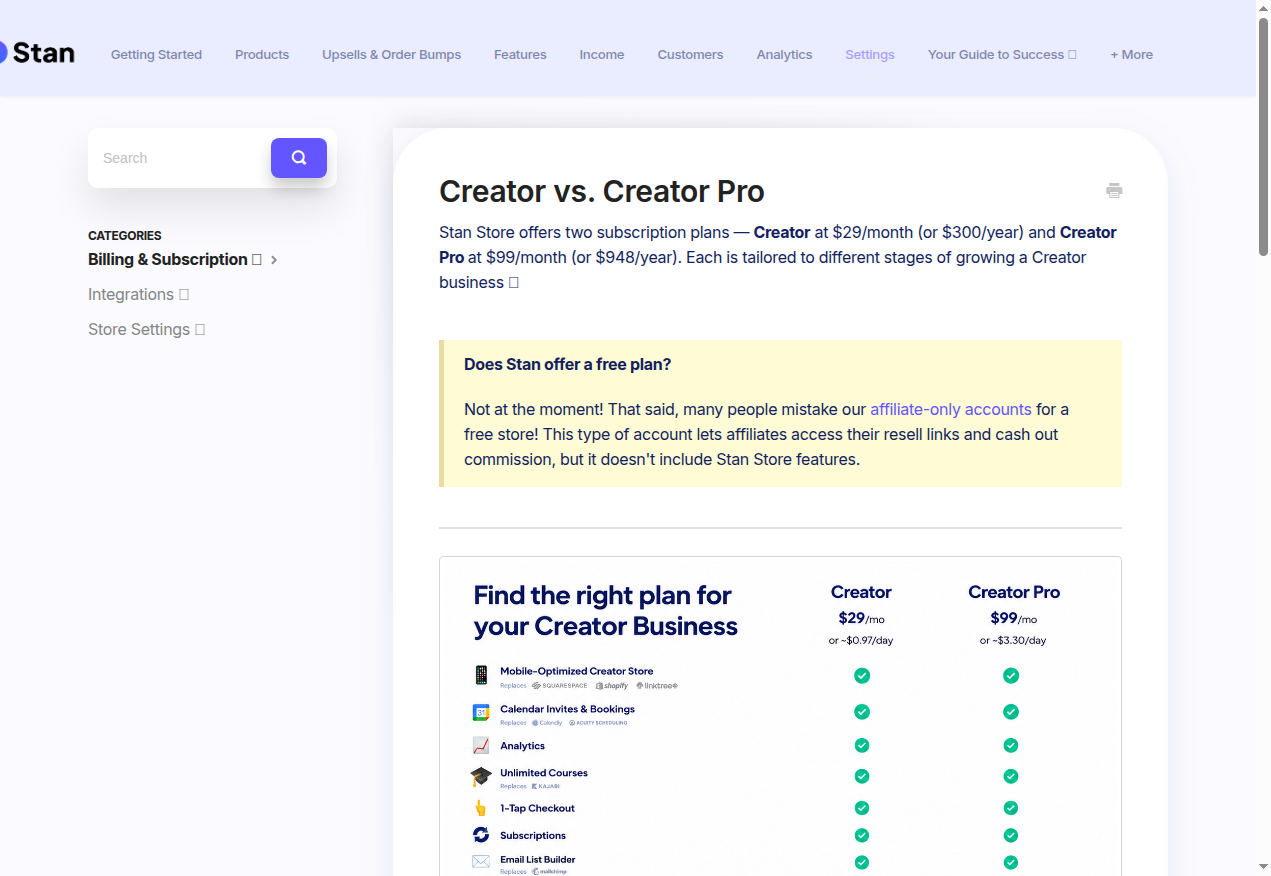Open the Analytics menu in the top navigation
1271x876 pixels.
coord(784,55)
